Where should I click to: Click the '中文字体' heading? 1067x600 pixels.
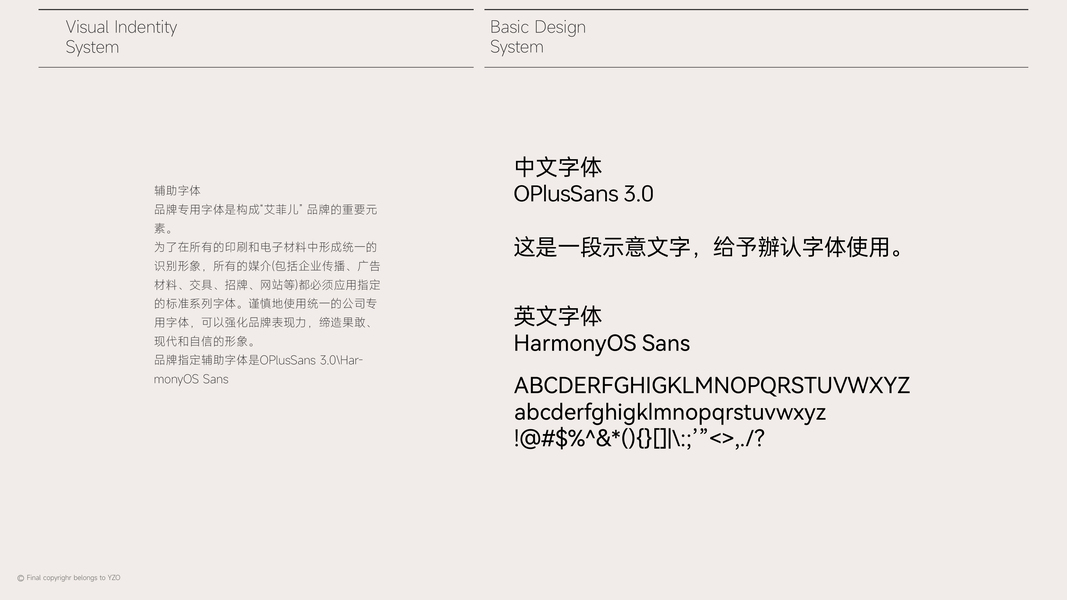(558, 167)
